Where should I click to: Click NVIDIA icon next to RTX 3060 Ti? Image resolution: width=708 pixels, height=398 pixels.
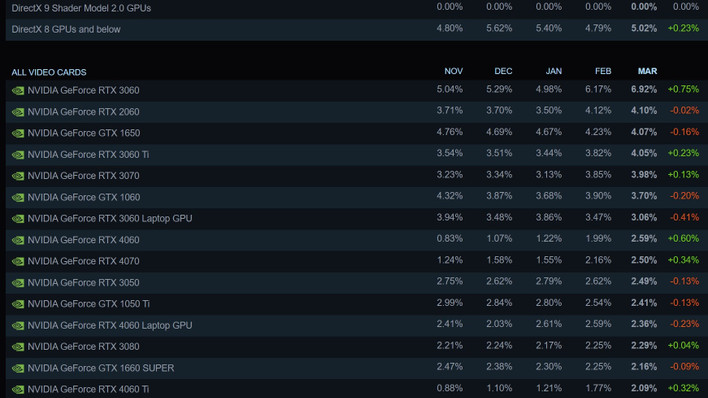18,155
